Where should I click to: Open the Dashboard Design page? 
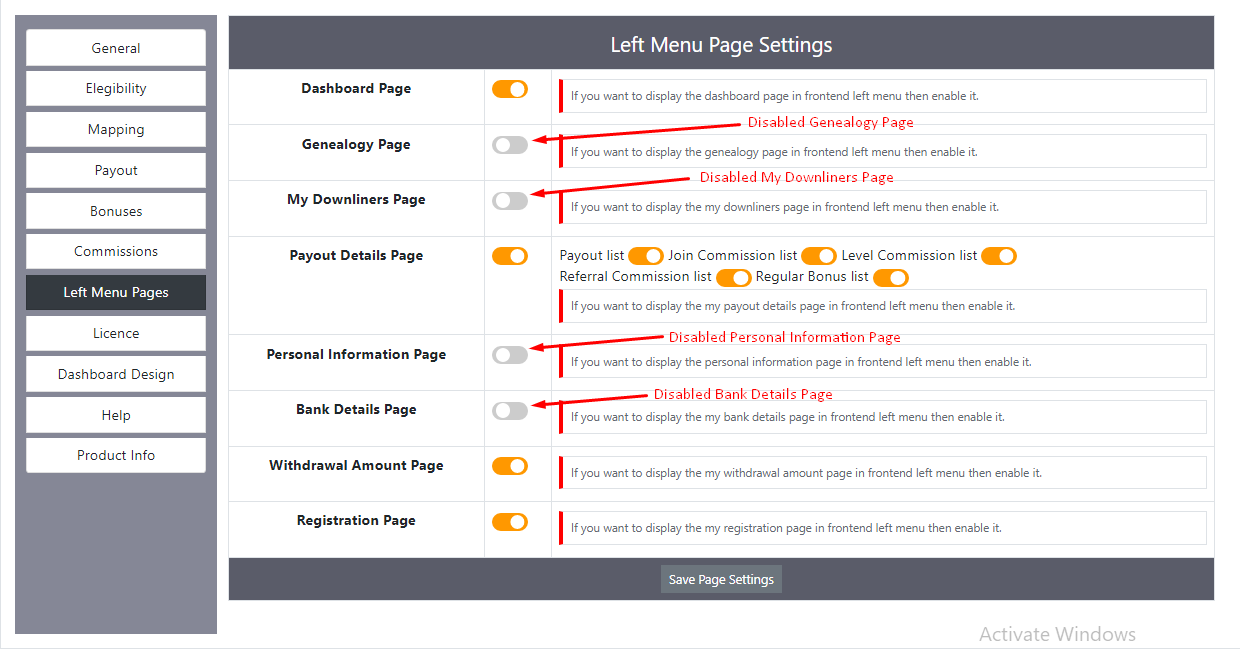115,374
